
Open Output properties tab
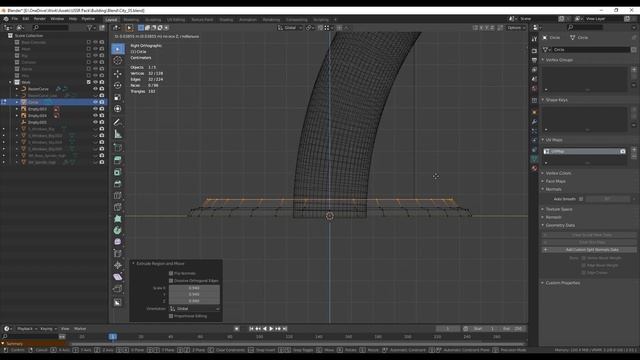534,60
